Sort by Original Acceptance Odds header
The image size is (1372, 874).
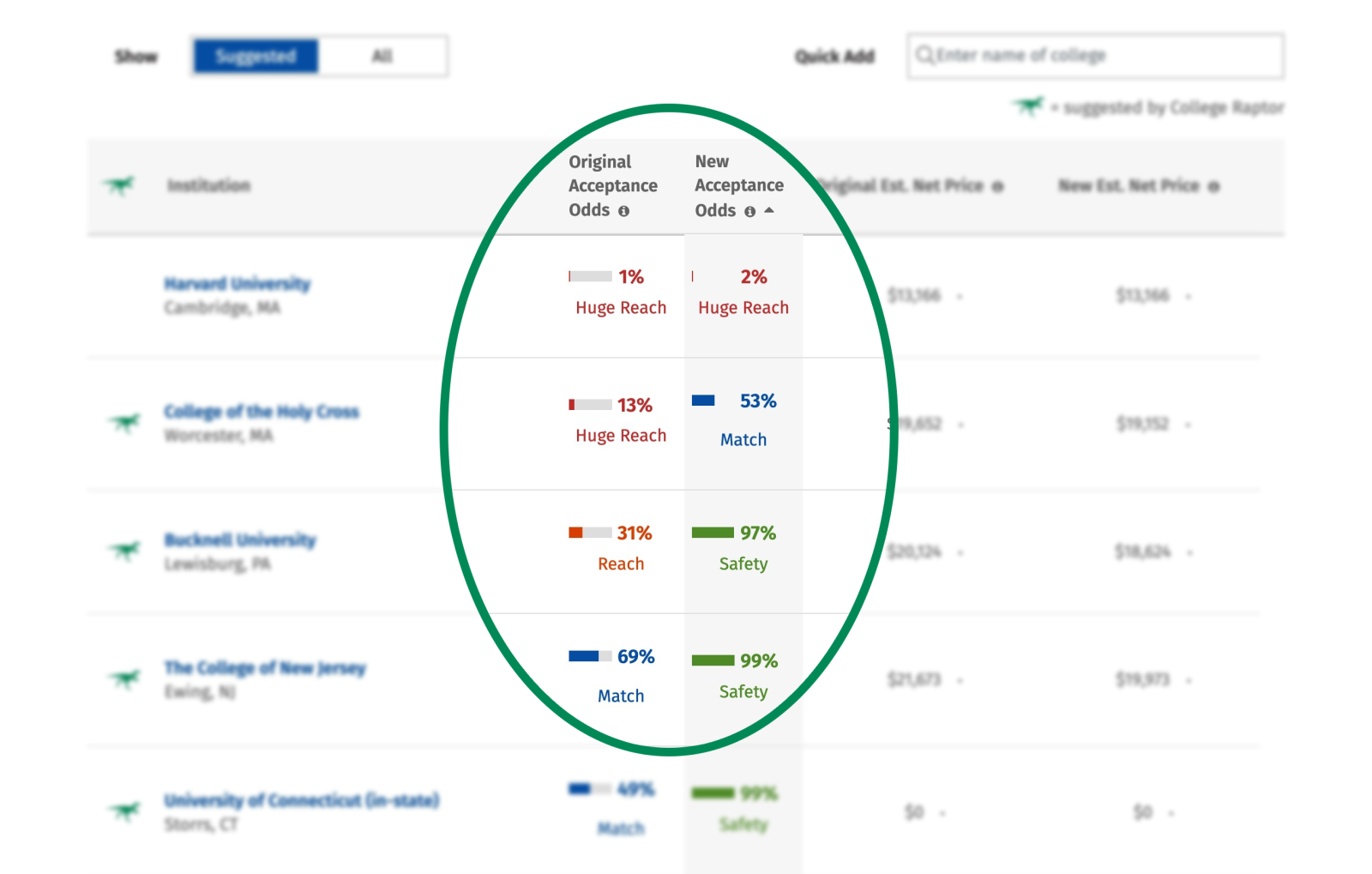(x=612, y=185)
